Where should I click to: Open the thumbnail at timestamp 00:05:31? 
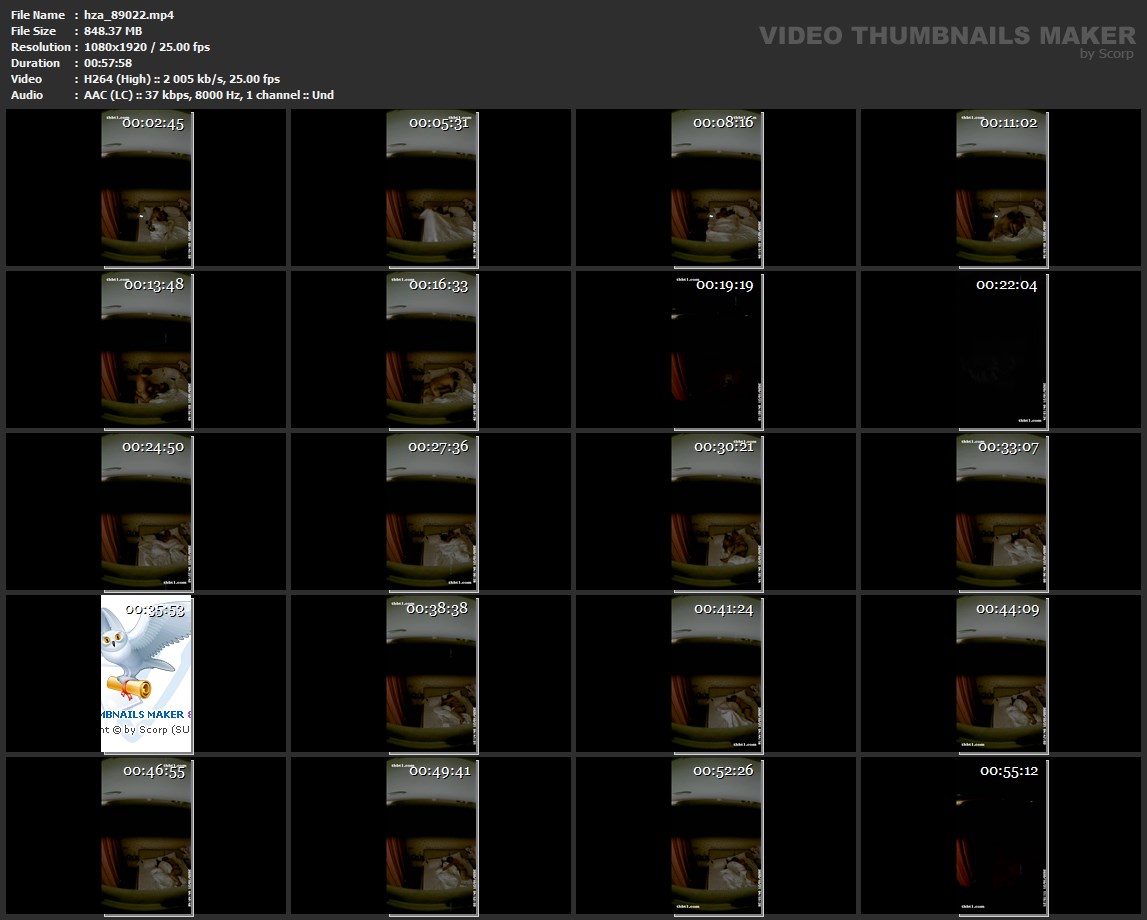pyautogui.click(x=432, y=188)
